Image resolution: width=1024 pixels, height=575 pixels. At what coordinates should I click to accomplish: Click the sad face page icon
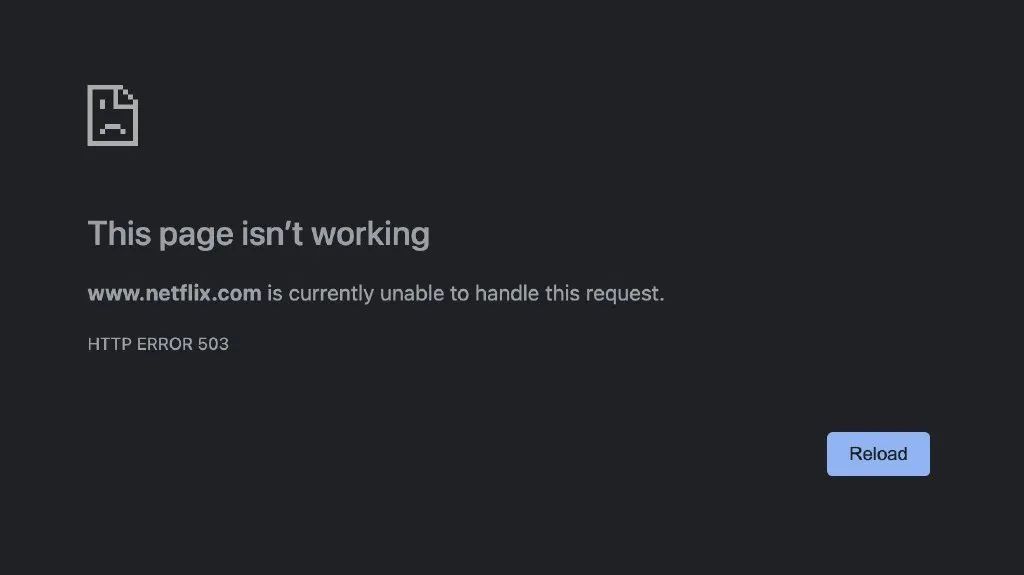(112, 116)
